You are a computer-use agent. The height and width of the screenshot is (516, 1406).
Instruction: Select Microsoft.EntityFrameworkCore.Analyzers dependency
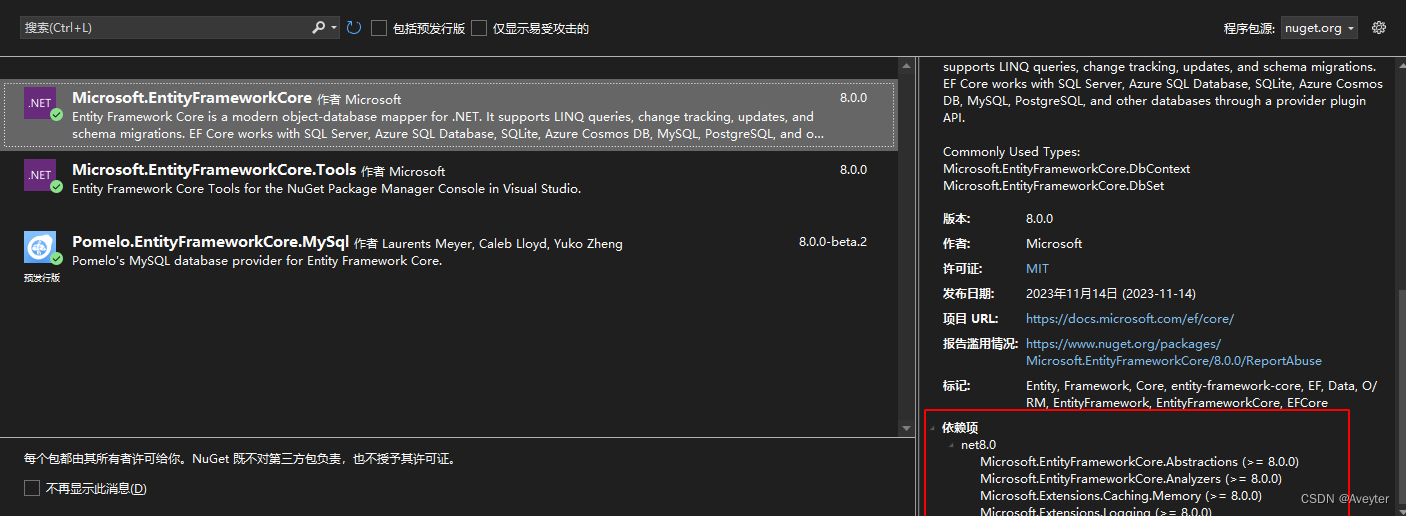(1130, 479)
